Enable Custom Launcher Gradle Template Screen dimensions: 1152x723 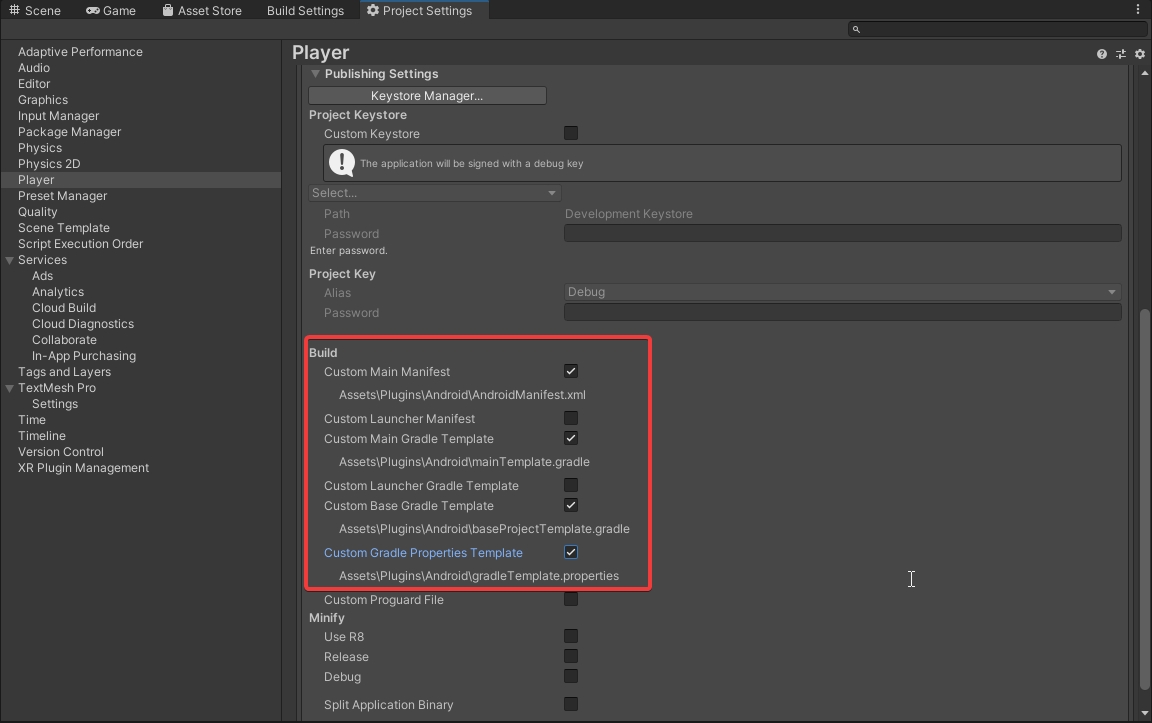(x=571, y=485)
